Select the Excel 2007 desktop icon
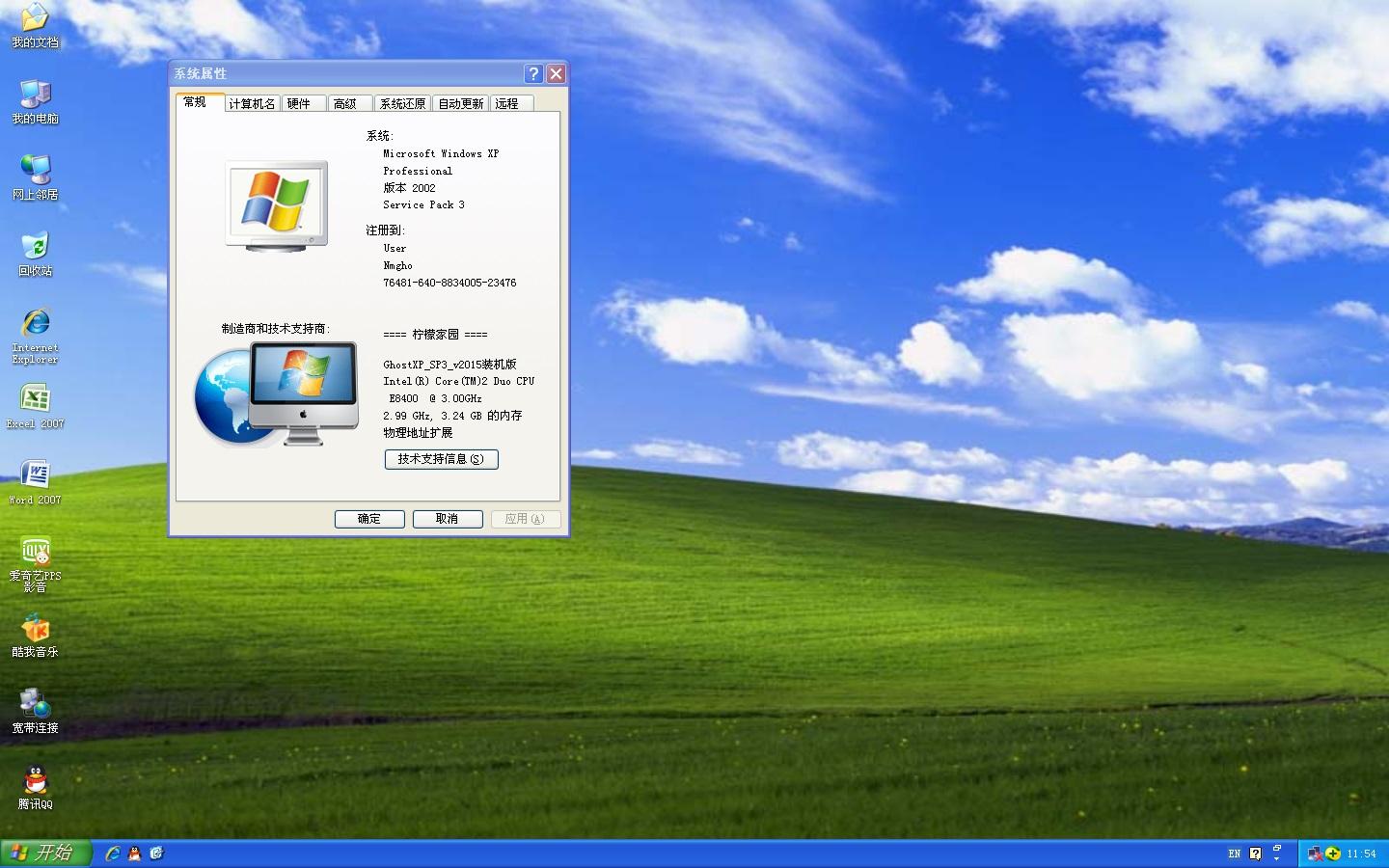The image size is (1389, 868). (35, 407)
